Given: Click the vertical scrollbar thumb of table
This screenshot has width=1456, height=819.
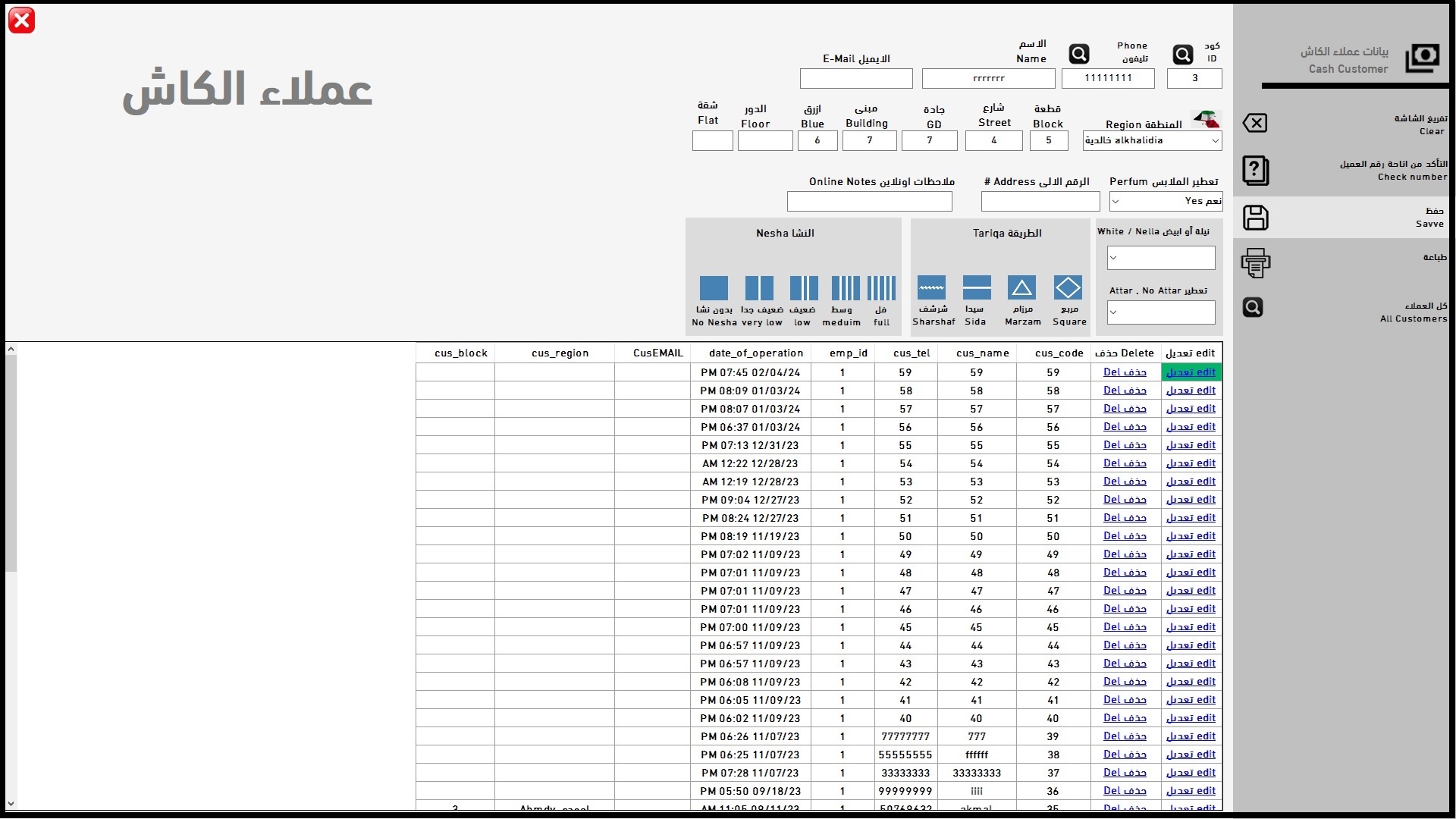Looking at the screenshot, I should (11, 463).
